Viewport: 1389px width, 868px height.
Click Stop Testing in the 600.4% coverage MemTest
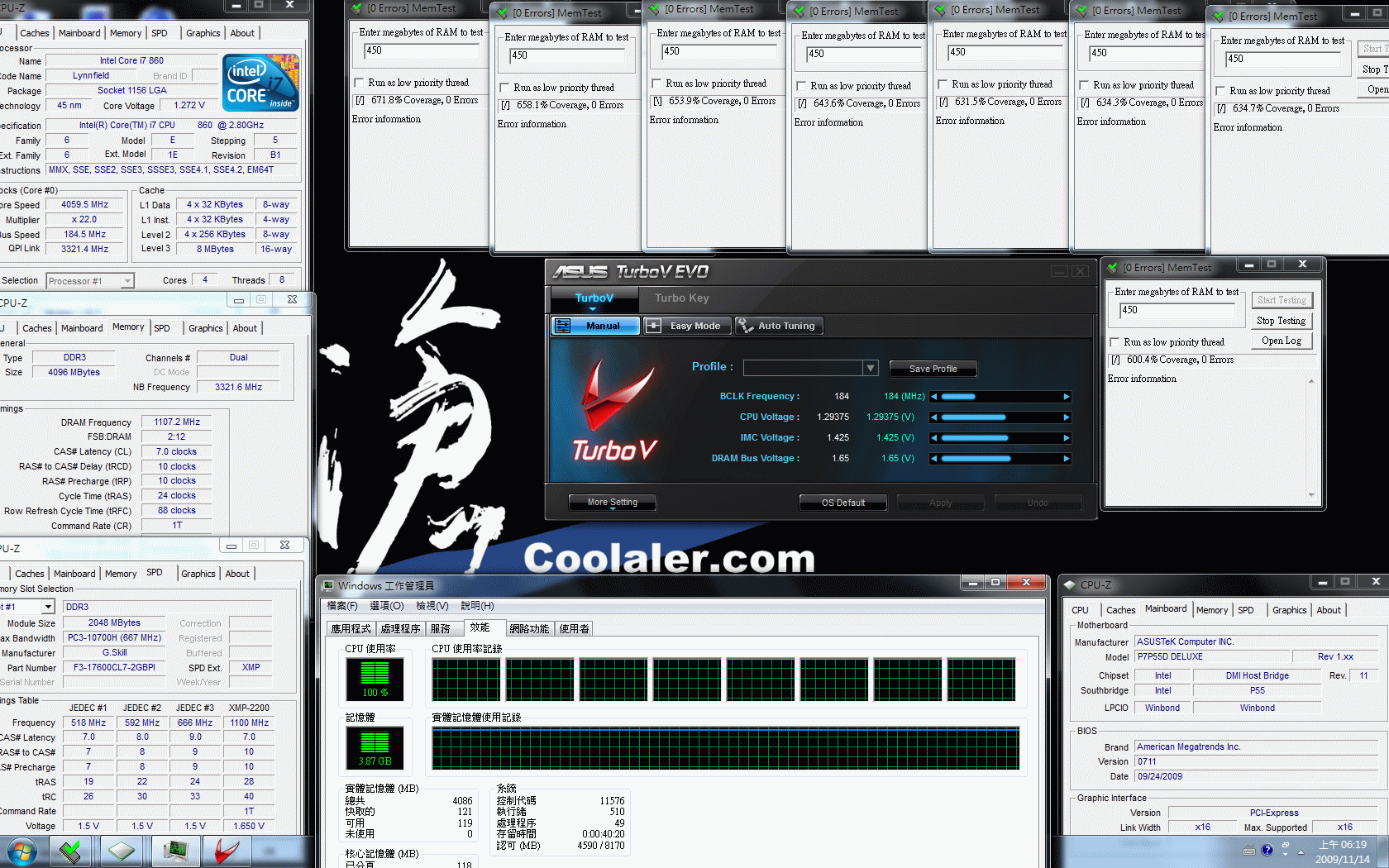[x=1281, y=321]
